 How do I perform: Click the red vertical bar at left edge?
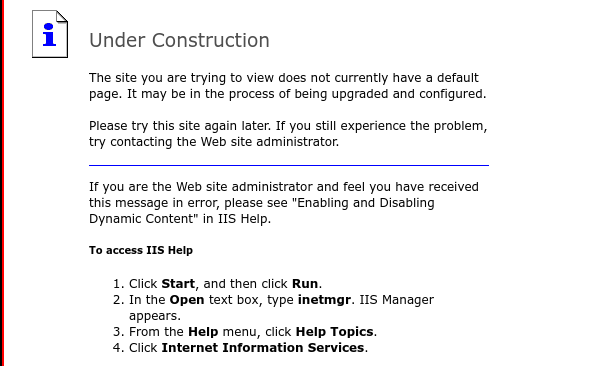click(x=2, y=183)
